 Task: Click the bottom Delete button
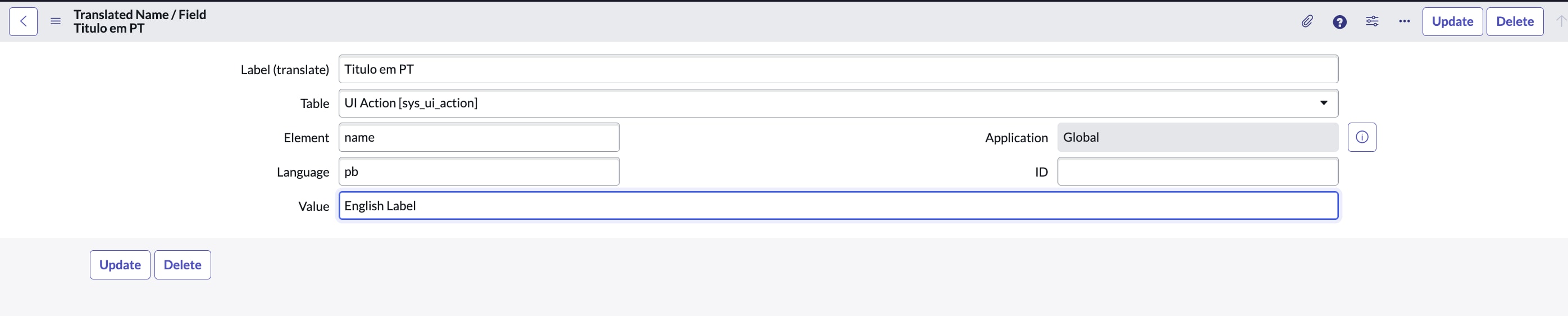click(x=183, y=265)
